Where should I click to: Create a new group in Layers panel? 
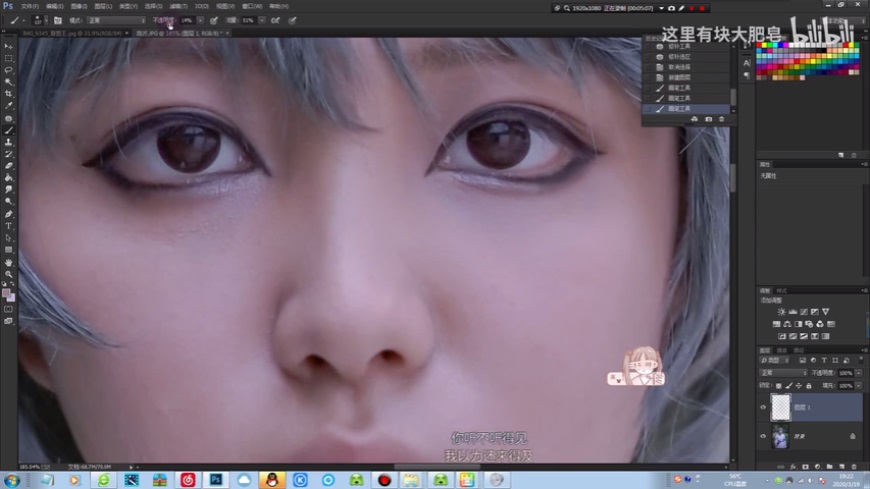(829, 467)
